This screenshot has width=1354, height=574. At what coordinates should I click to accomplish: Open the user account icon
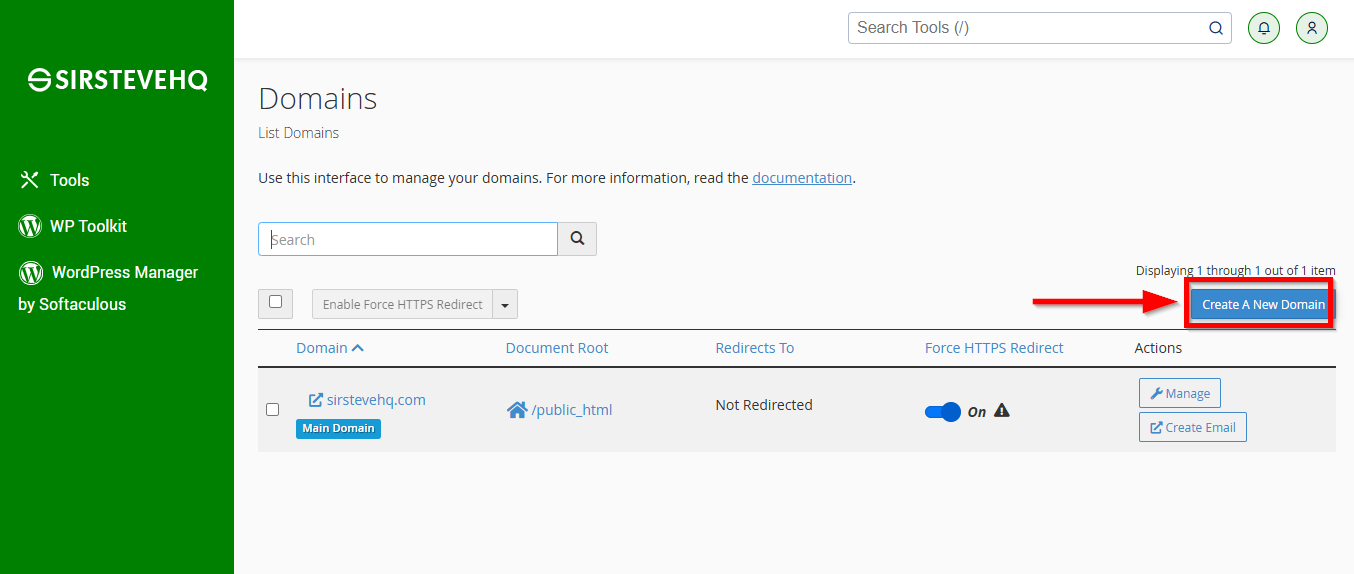[x=1312, y=28]
